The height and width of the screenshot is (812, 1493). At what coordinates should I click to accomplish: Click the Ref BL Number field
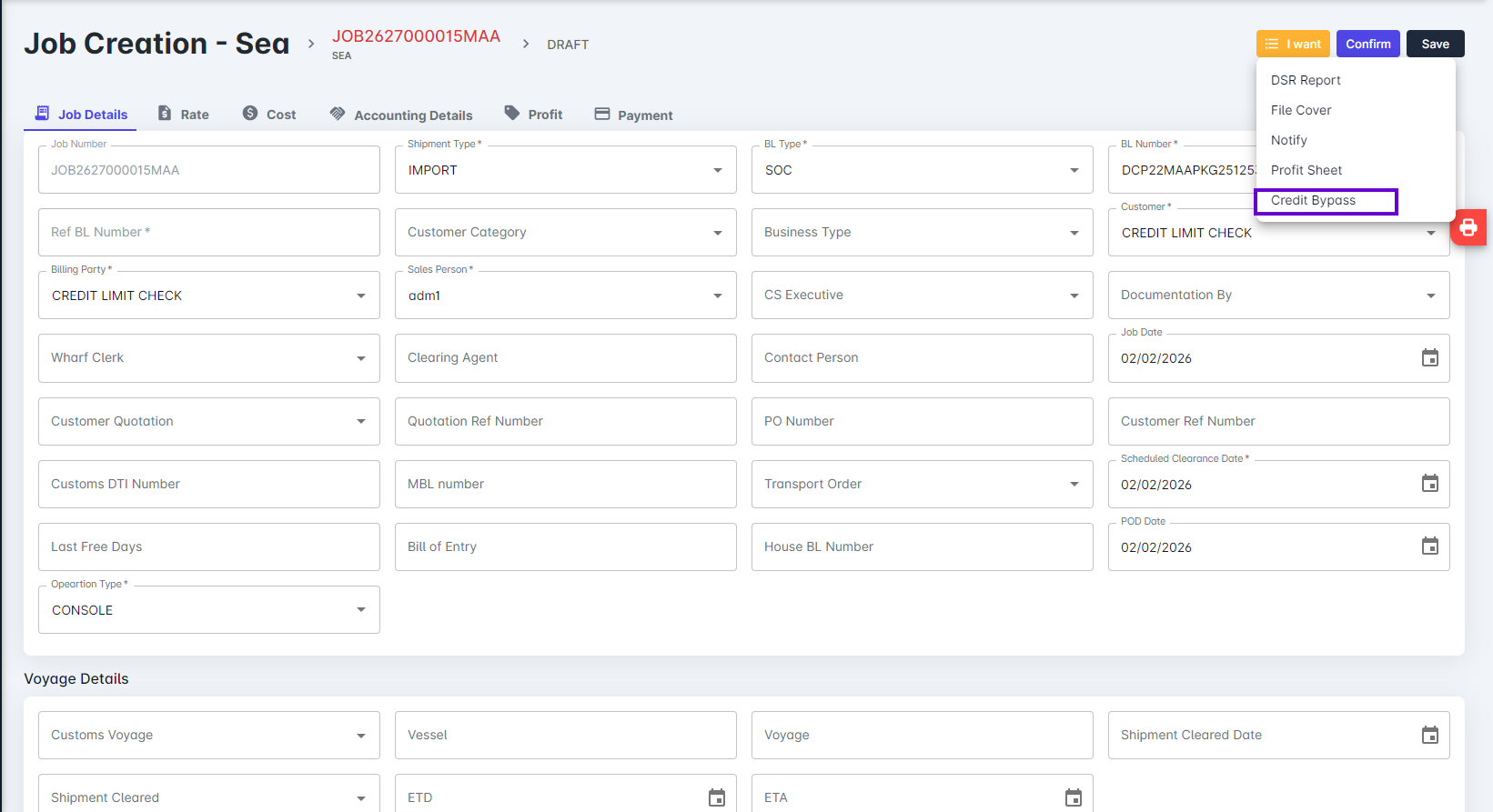click(x=208, y=233)
